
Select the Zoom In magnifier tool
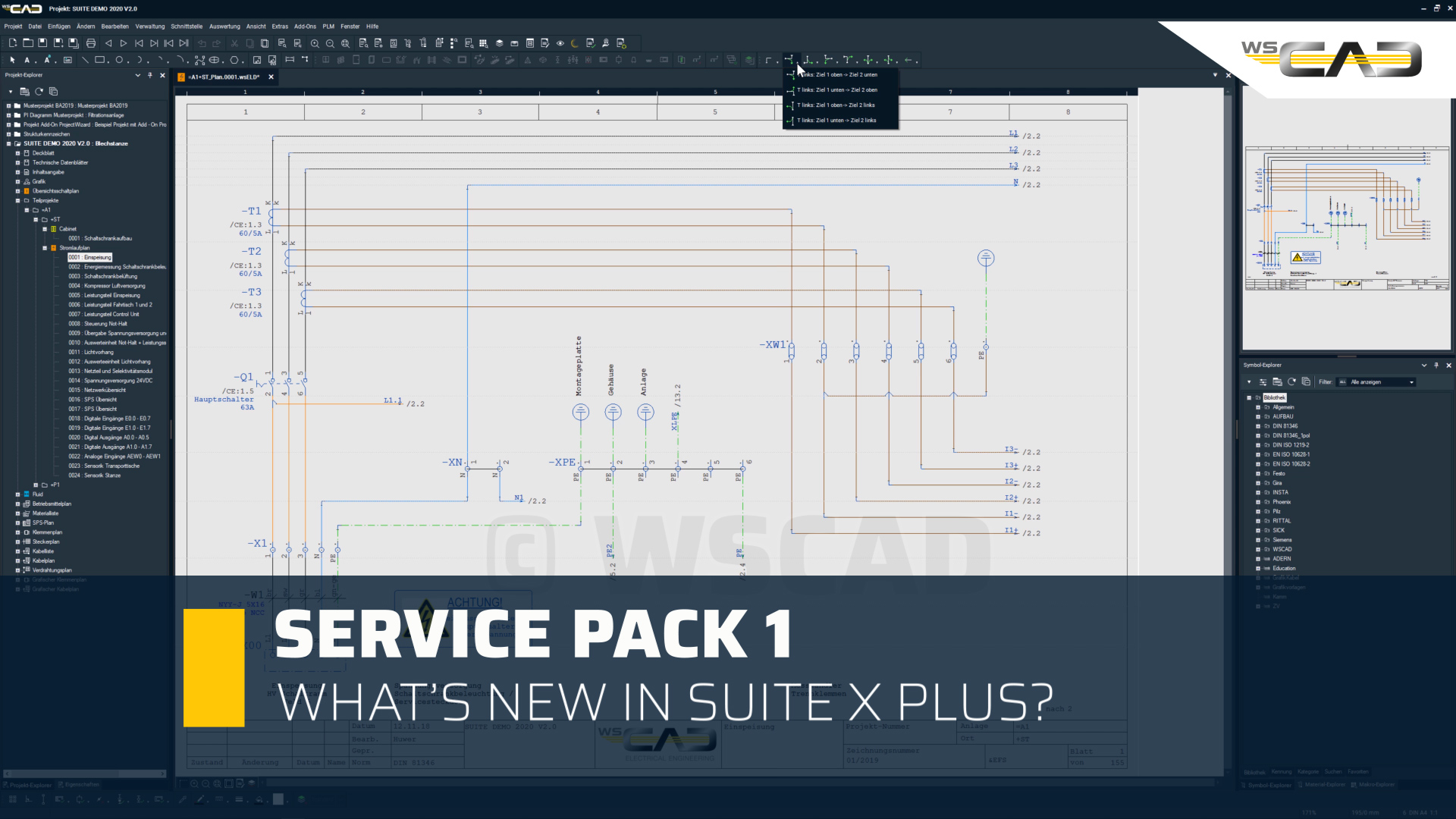point(315,43)
